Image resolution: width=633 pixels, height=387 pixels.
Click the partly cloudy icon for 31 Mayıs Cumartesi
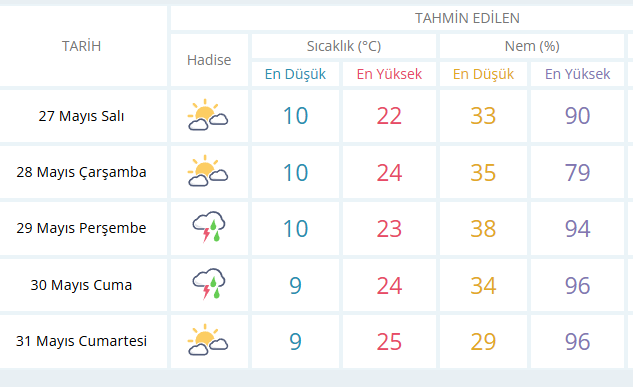coord(208,340)
